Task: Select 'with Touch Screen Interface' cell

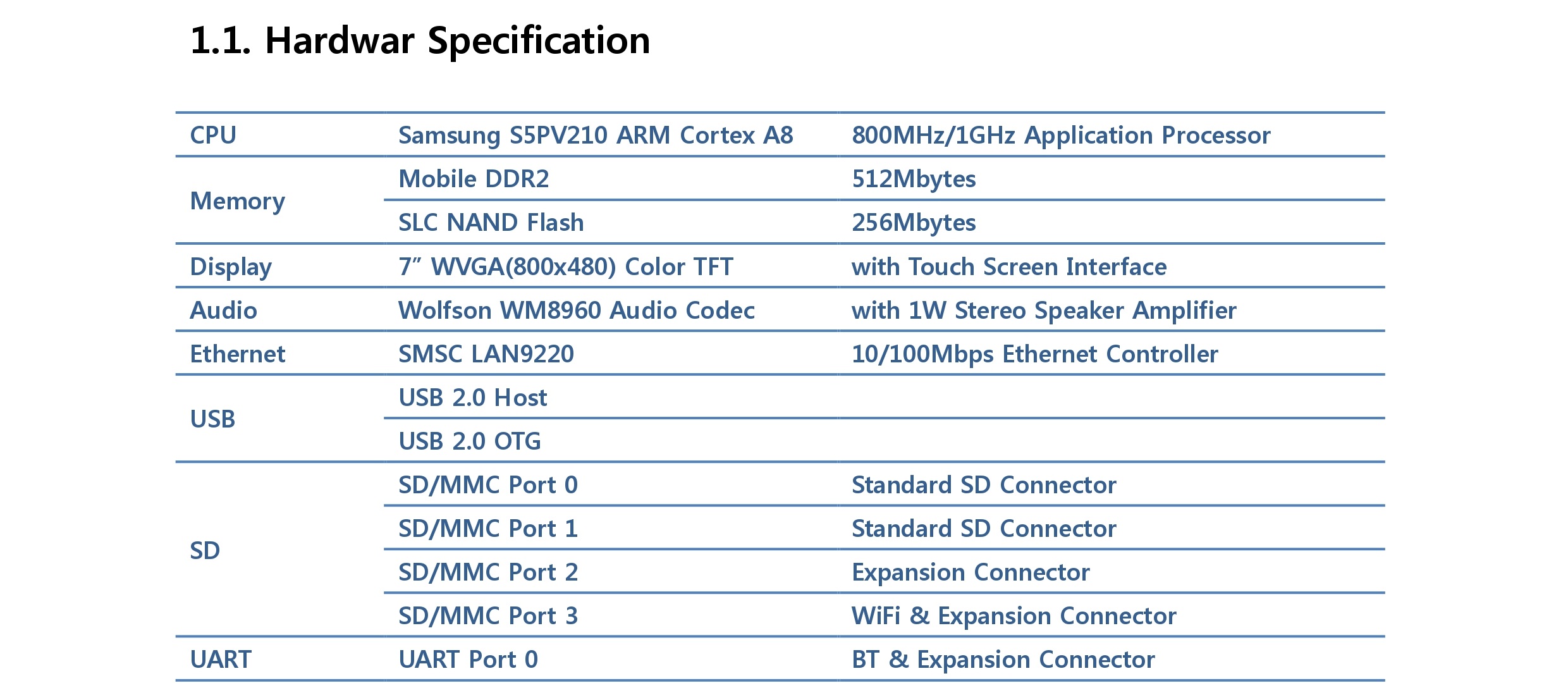Action: [x=1009, y=267]
